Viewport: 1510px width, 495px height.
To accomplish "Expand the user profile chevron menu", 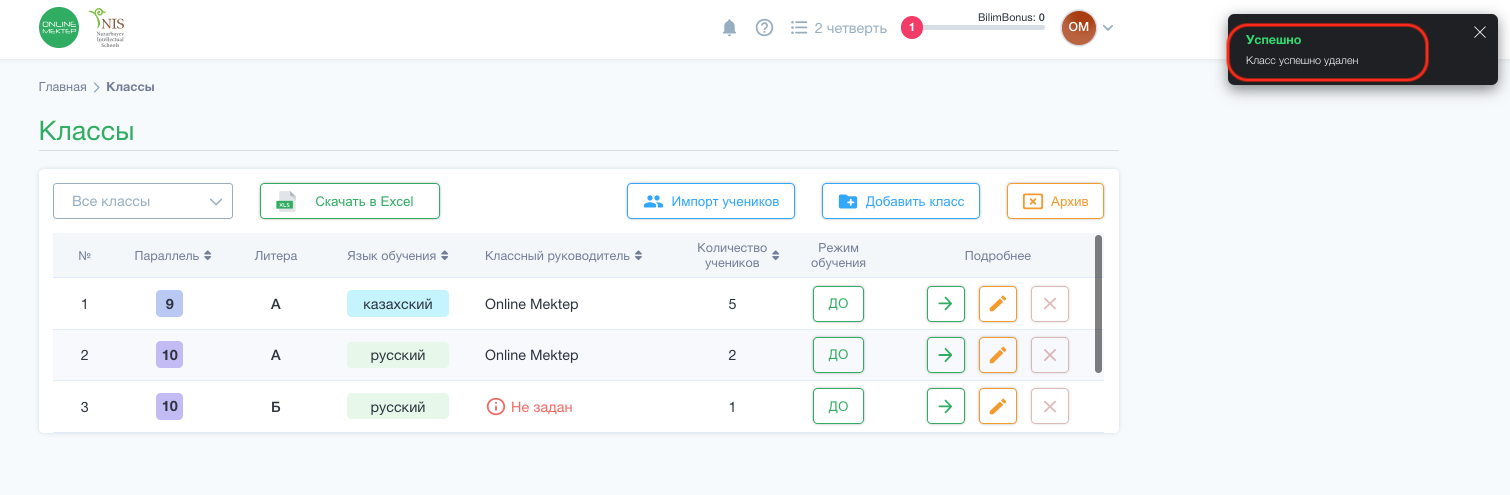I will (1108, 28).
